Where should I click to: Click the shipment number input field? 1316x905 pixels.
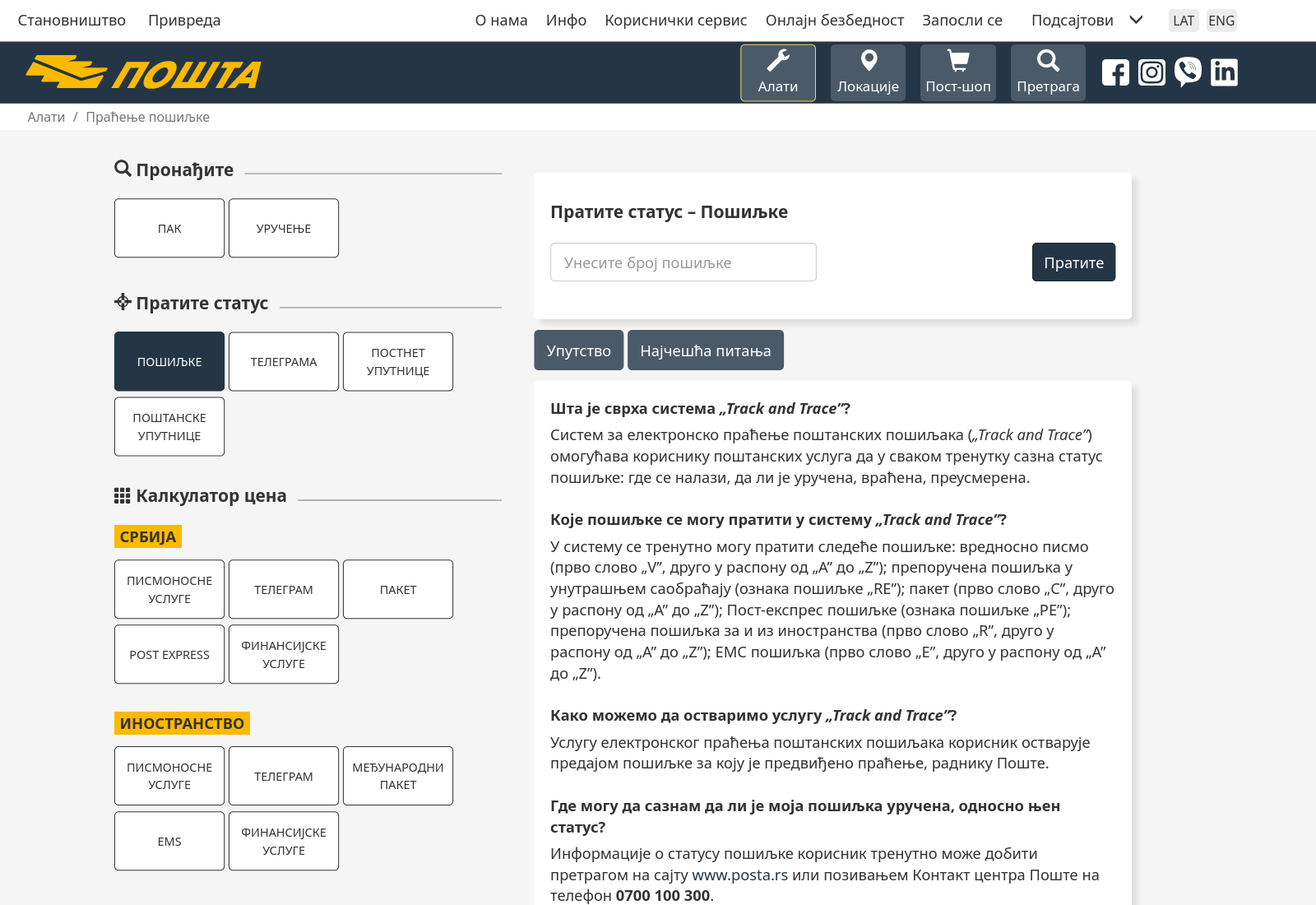pyautogui.click(x=683, y=262)
